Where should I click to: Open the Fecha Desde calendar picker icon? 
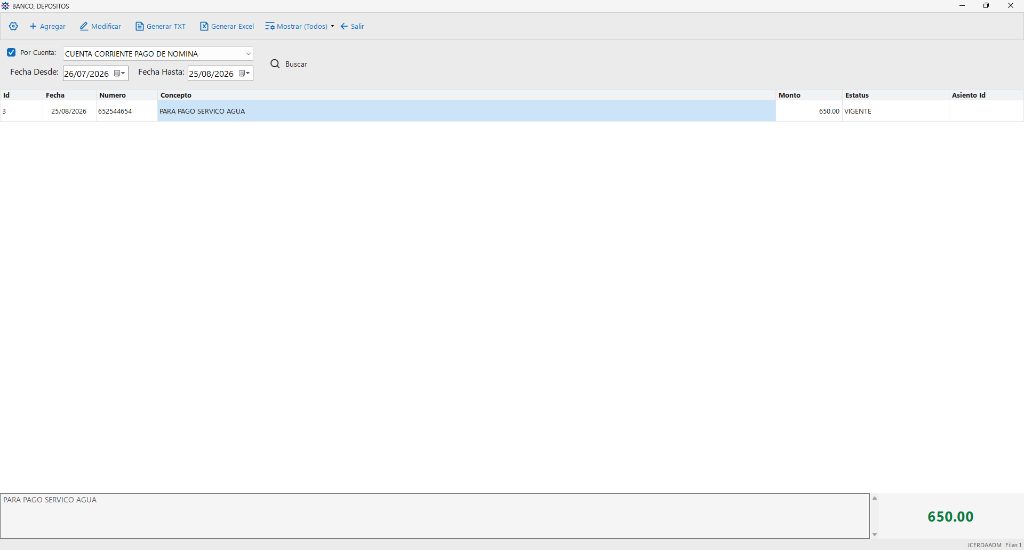tap(118, 74)
